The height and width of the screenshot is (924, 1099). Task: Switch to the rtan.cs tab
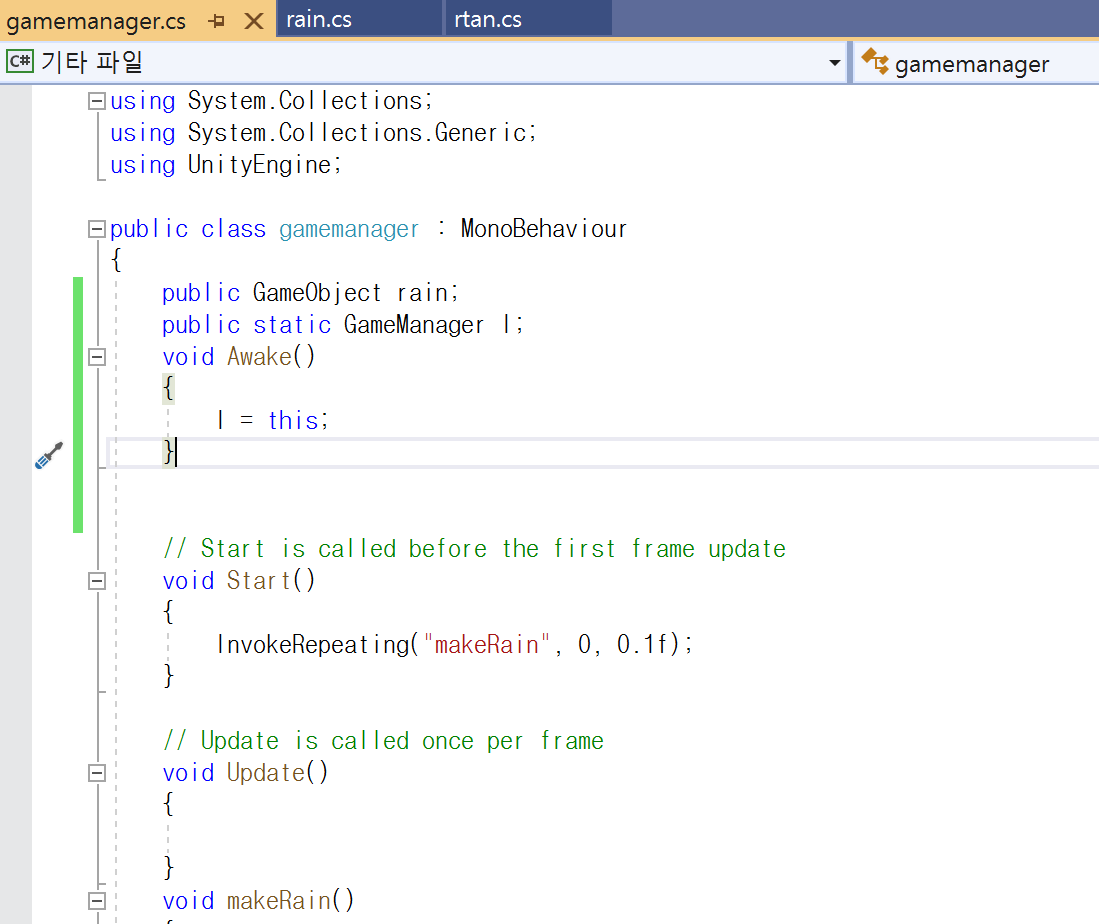click(x=528, y=18)
